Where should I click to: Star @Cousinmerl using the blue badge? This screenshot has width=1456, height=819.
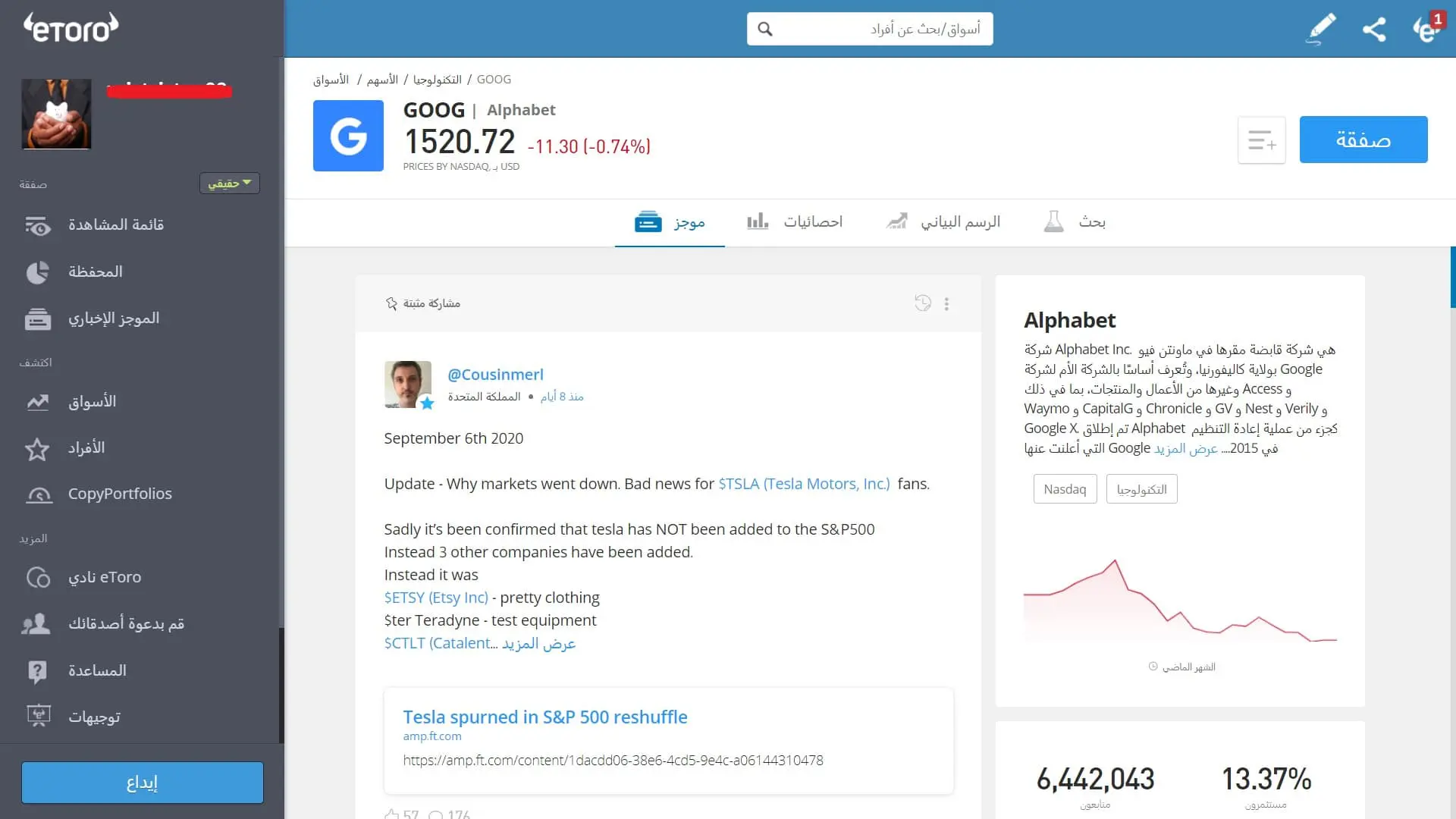[x=428, y=404]
